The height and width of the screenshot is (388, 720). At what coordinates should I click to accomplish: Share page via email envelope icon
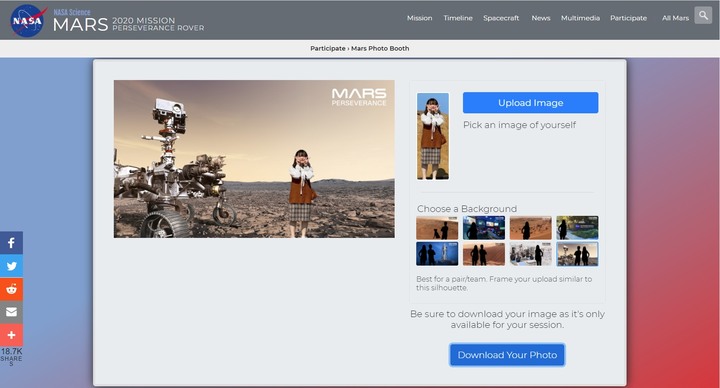click(11, 312)
